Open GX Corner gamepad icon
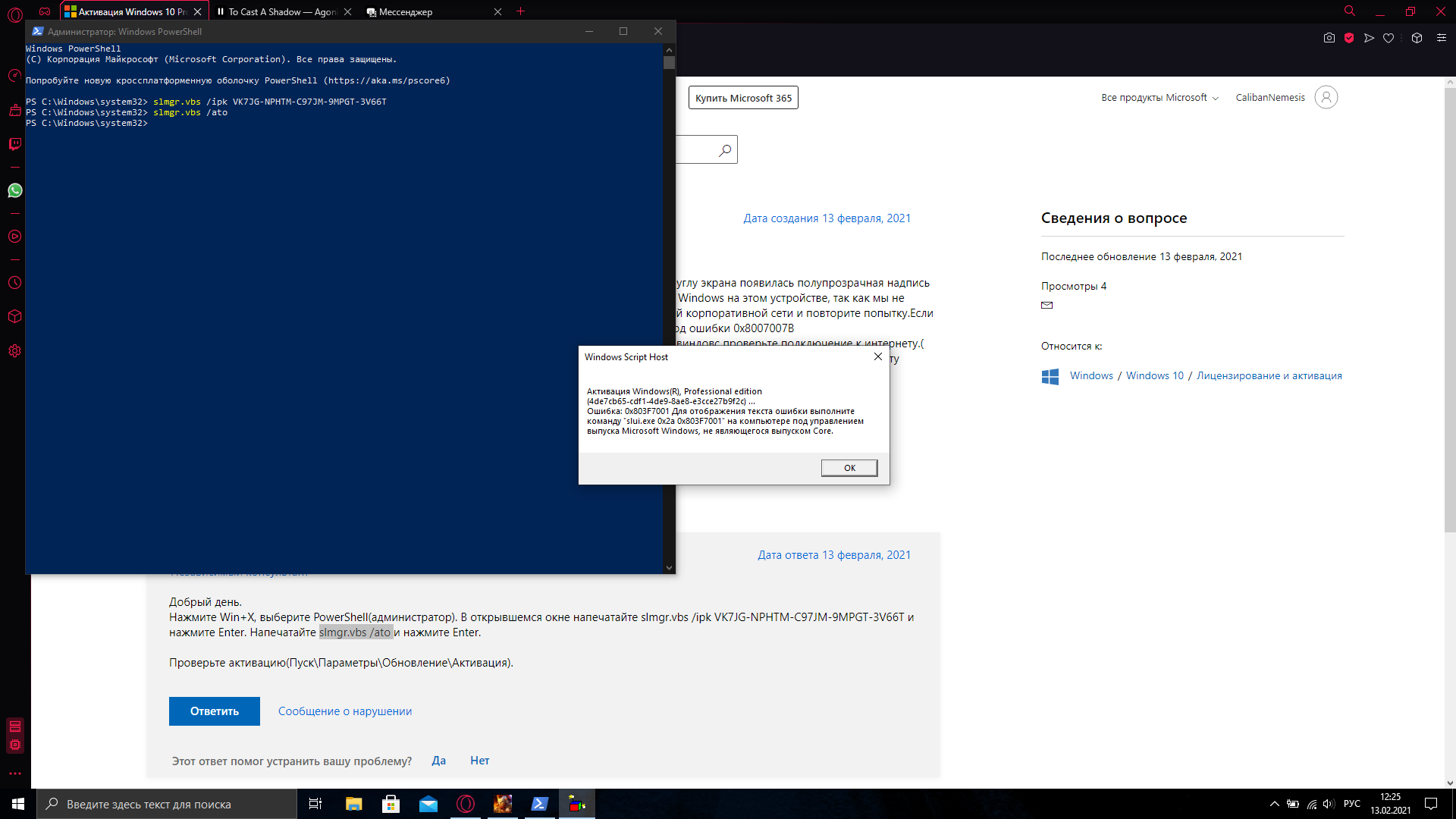1456x819 pixels. [45, 11]
